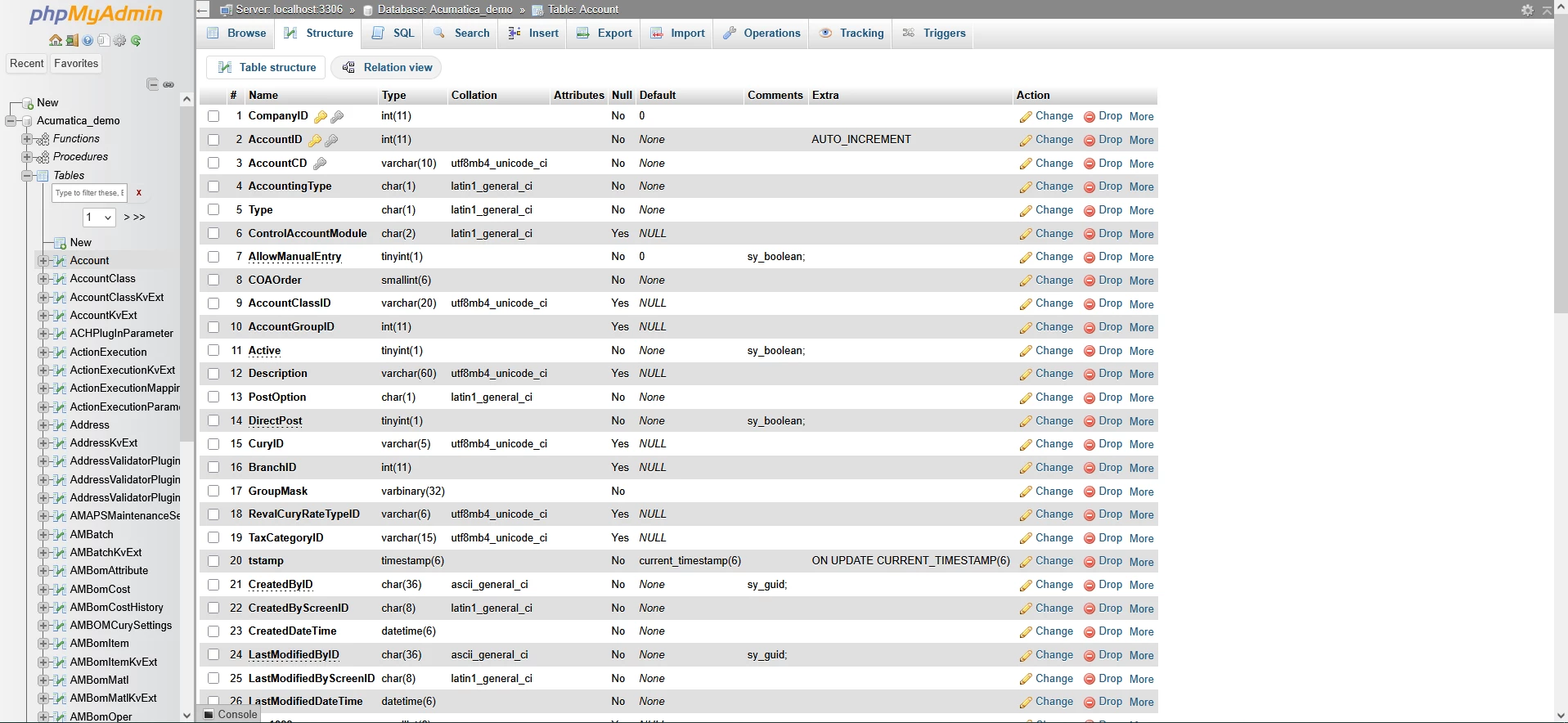Open the Triggers tab

[x=934, y=34]
